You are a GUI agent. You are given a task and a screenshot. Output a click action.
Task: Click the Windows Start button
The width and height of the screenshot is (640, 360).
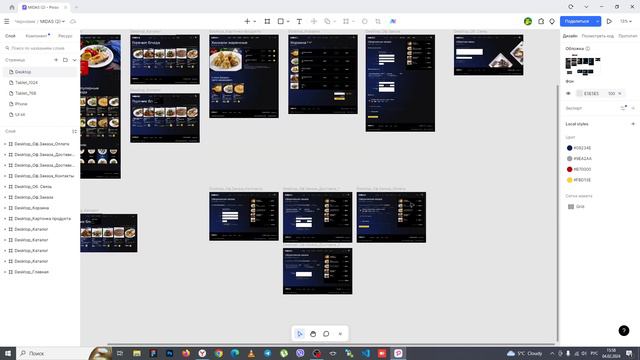pos(8,353)
